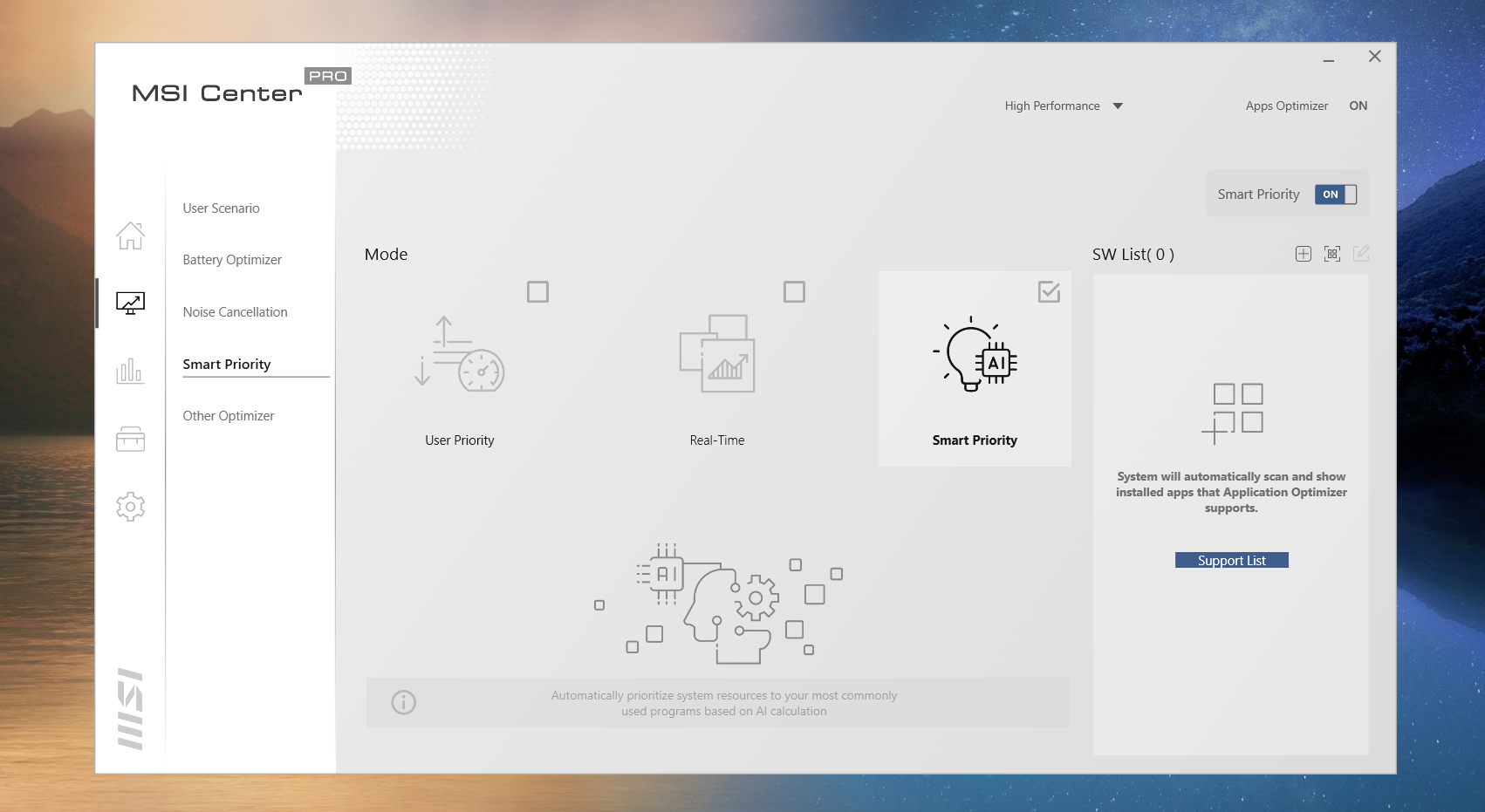Click the Support List button
The width and height of the screenshot is (1485, 812).
click(x=1232, y=561)
